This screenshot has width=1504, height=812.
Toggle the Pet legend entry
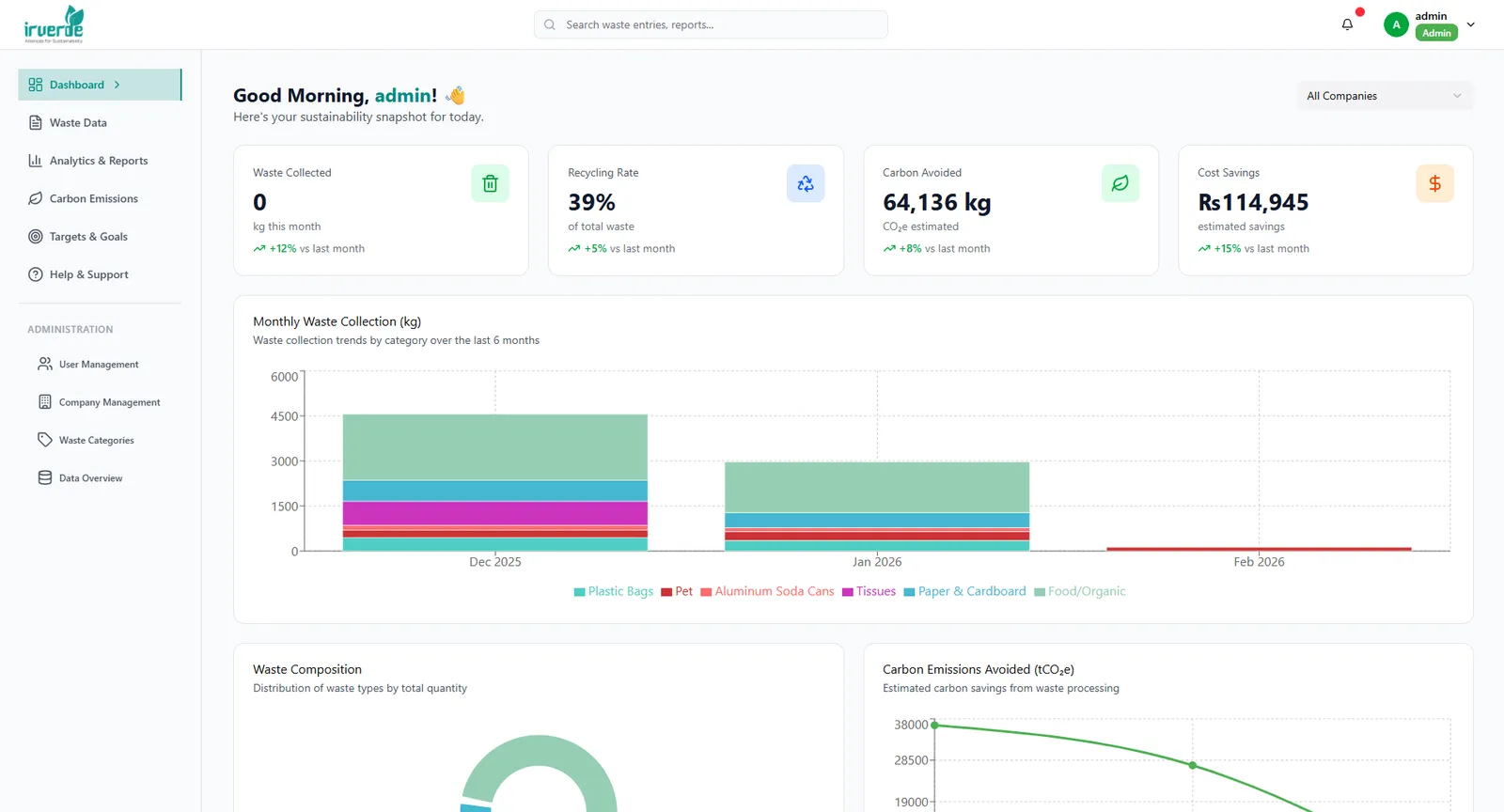(x=677, y=591)
